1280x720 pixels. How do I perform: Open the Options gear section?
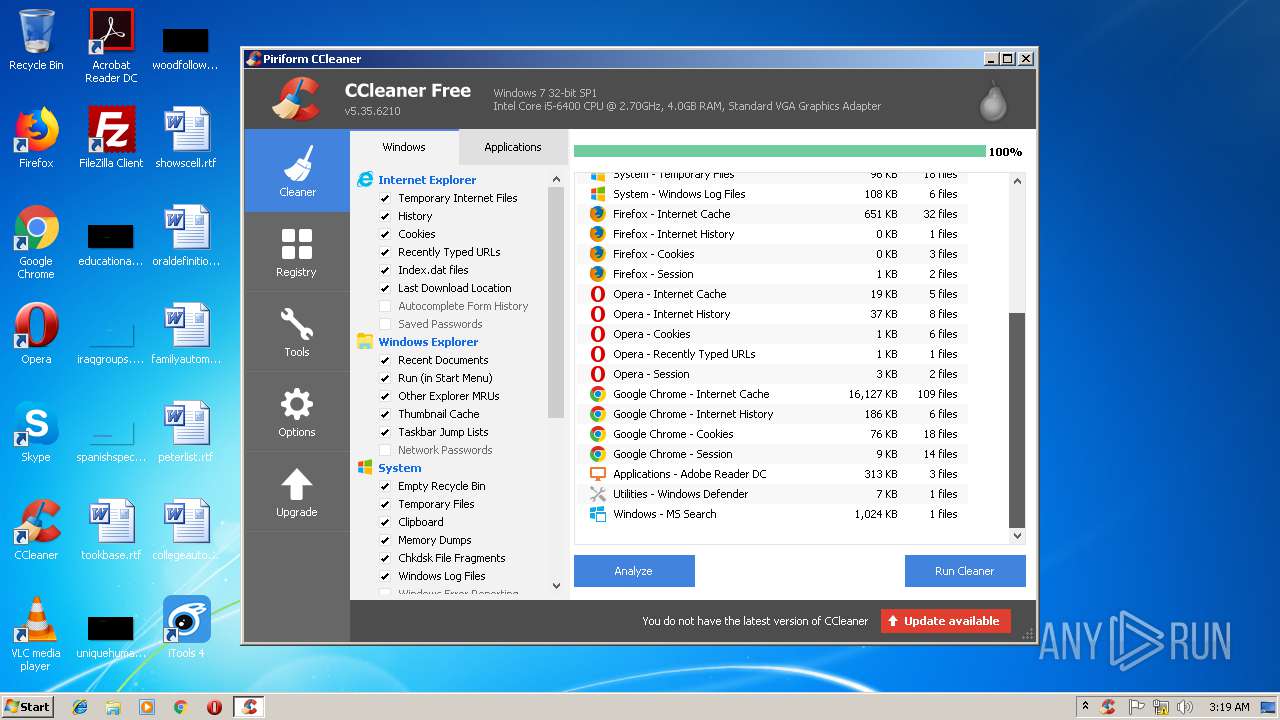(297, 411)
